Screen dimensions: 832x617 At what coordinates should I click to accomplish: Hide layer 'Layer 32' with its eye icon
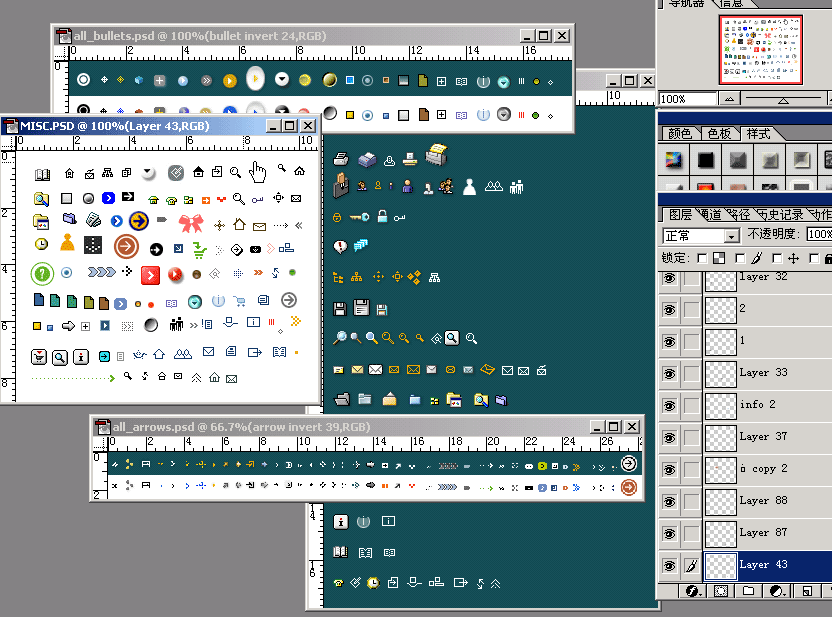tap(670, 278)
